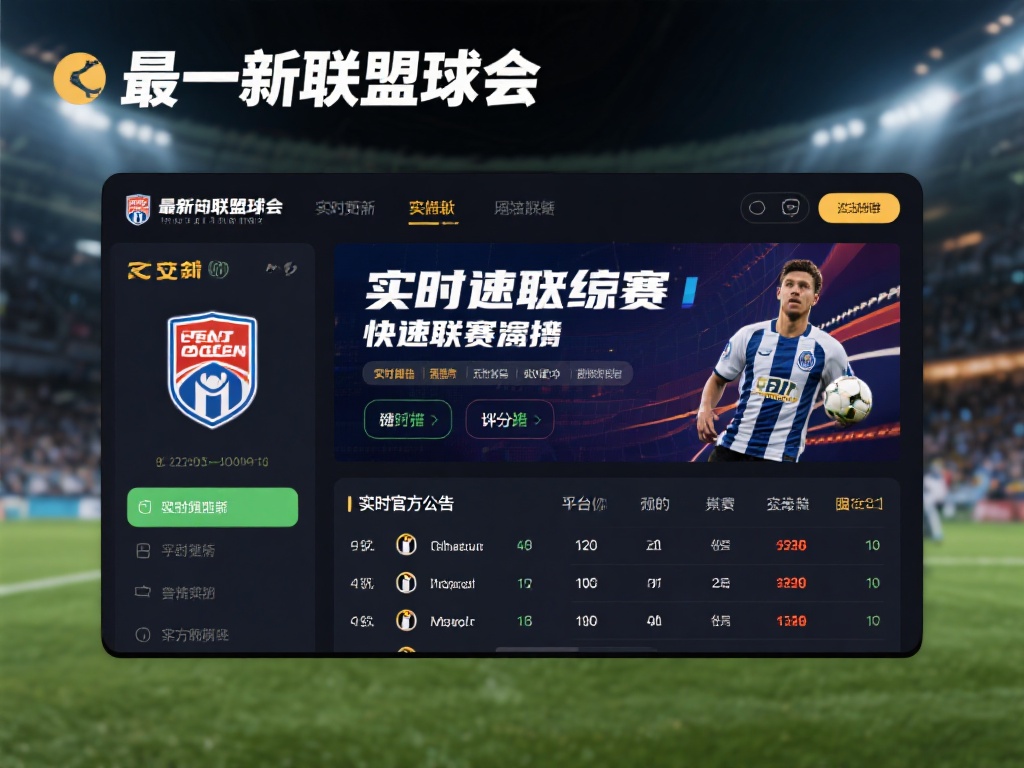Click the team badge icon in the Maerolr row

pos(406,620)
